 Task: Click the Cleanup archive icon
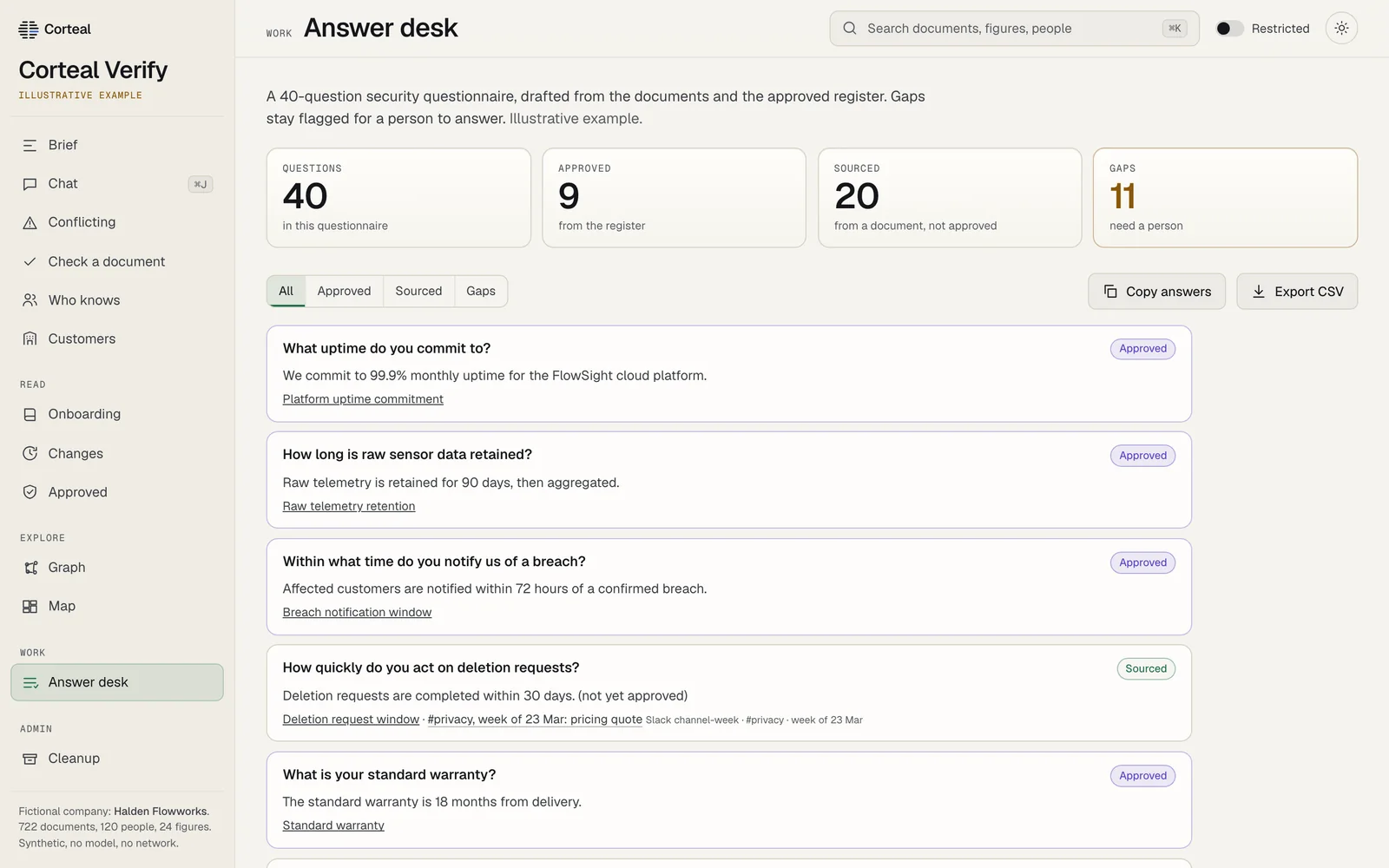(x=30, y=759)
